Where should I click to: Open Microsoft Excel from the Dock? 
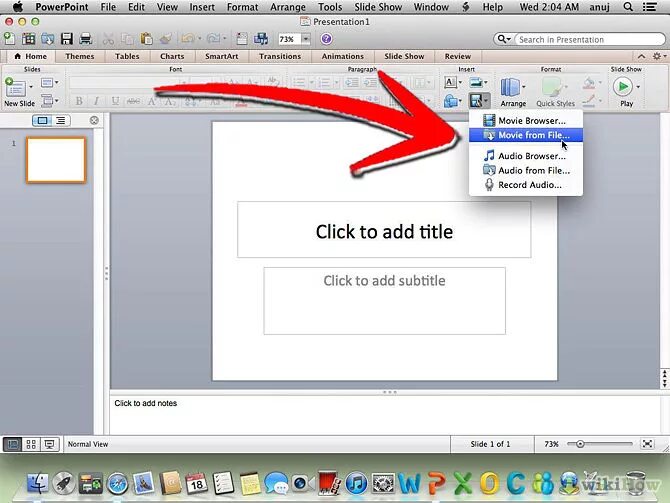pyautogui.click(x=463, y=483)
